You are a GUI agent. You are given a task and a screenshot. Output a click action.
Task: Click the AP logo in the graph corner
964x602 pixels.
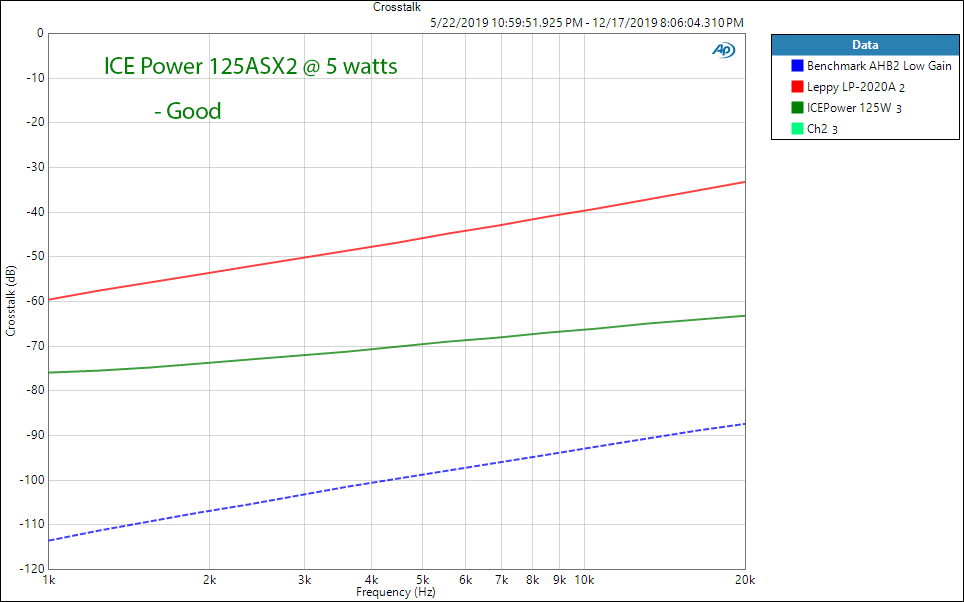click(x=724, y=50)
